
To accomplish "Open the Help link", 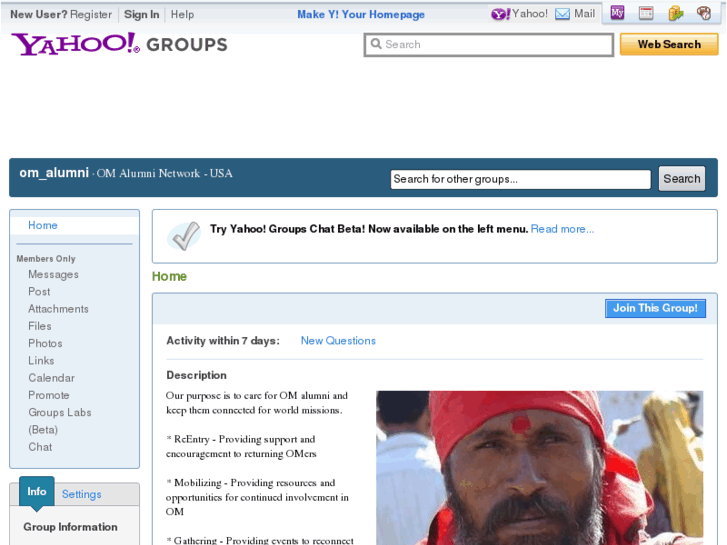I will click(182, 14).
